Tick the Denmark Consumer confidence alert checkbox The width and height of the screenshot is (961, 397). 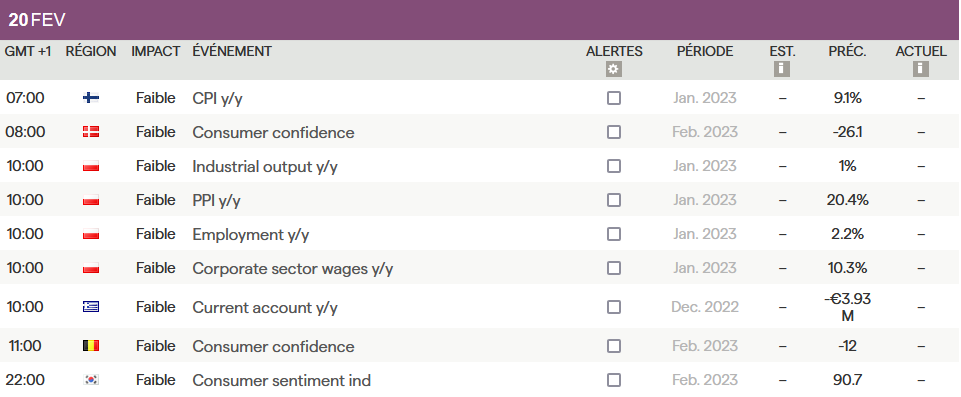613,132
